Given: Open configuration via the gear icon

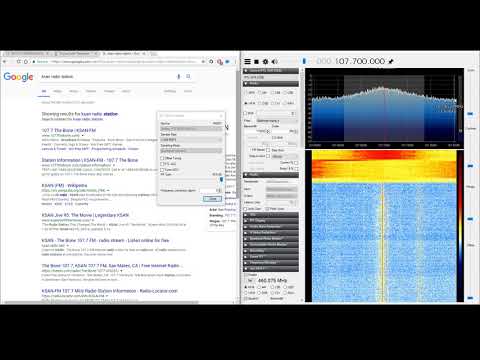Looking at the screenshot, I should 265,61.
